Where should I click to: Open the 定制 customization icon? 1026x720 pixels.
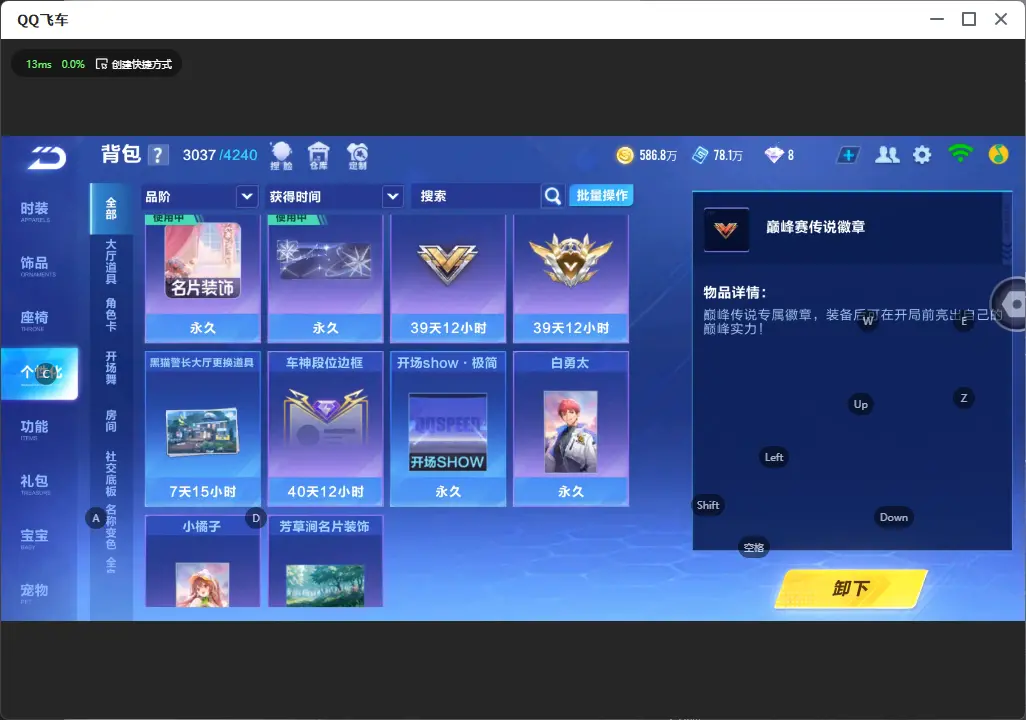tap(357, 156)
